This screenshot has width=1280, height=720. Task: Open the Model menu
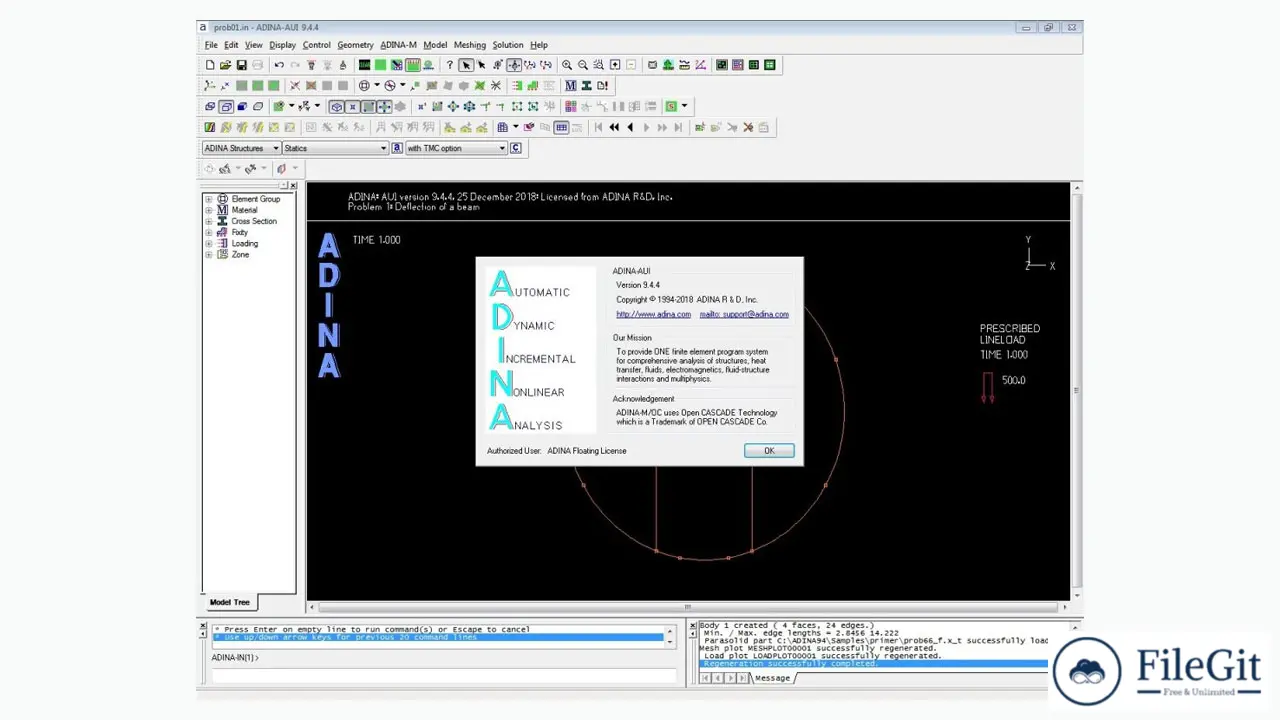pyautogui.click(x=435, y=45)
